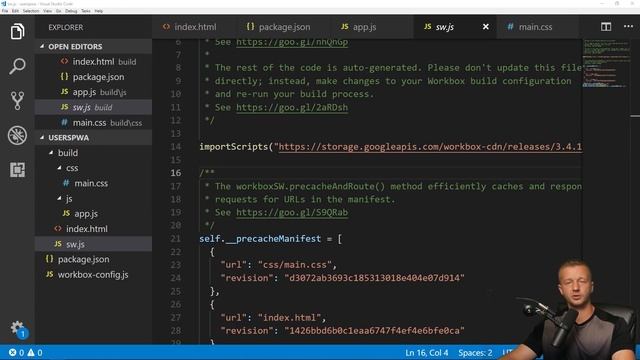Open the Source Control view
The image size is (640, 360).
(x=17, y=100)
